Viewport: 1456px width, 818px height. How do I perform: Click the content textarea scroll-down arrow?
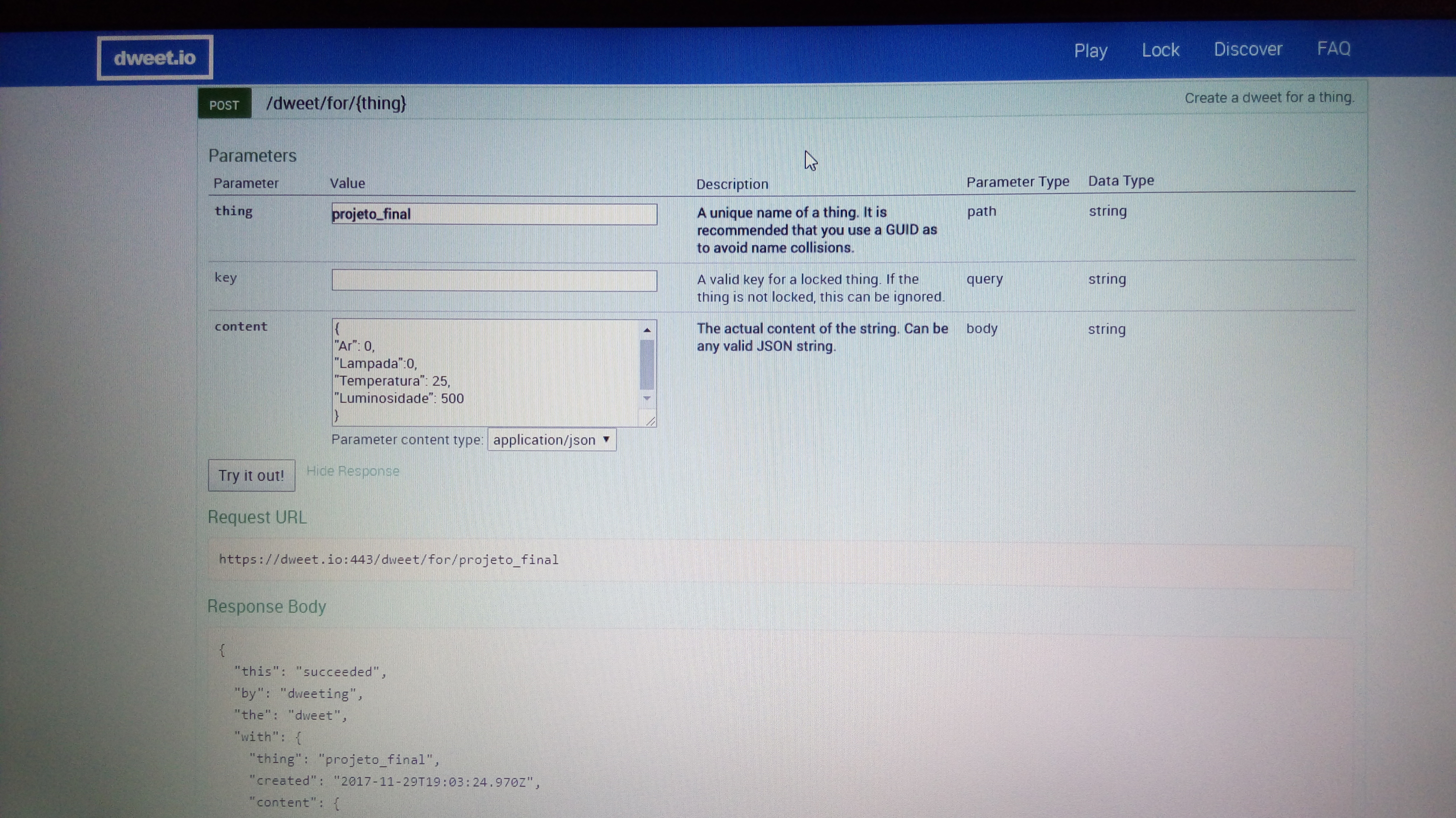(647, 398)
